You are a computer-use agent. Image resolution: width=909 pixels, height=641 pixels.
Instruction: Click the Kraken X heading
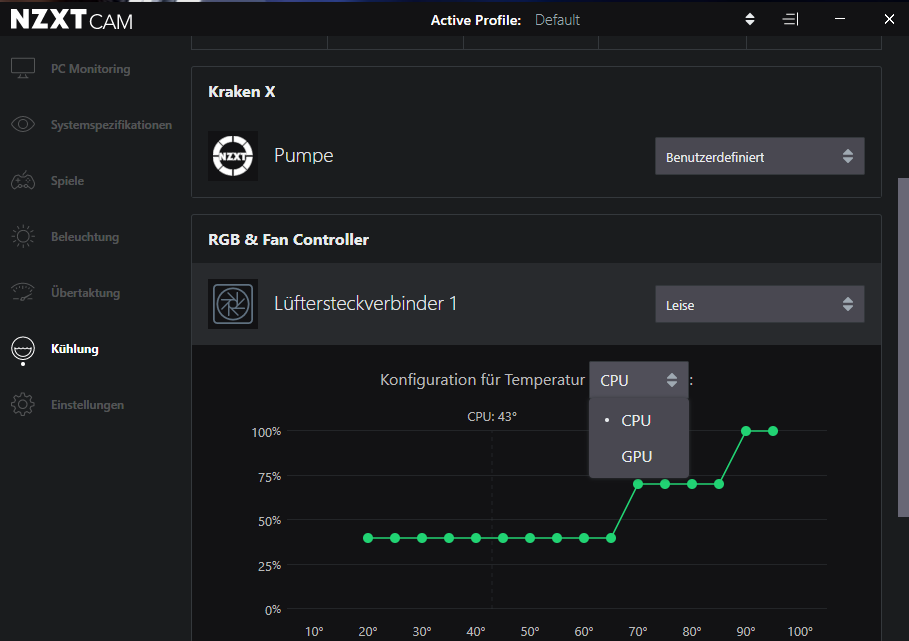(242, 92)
